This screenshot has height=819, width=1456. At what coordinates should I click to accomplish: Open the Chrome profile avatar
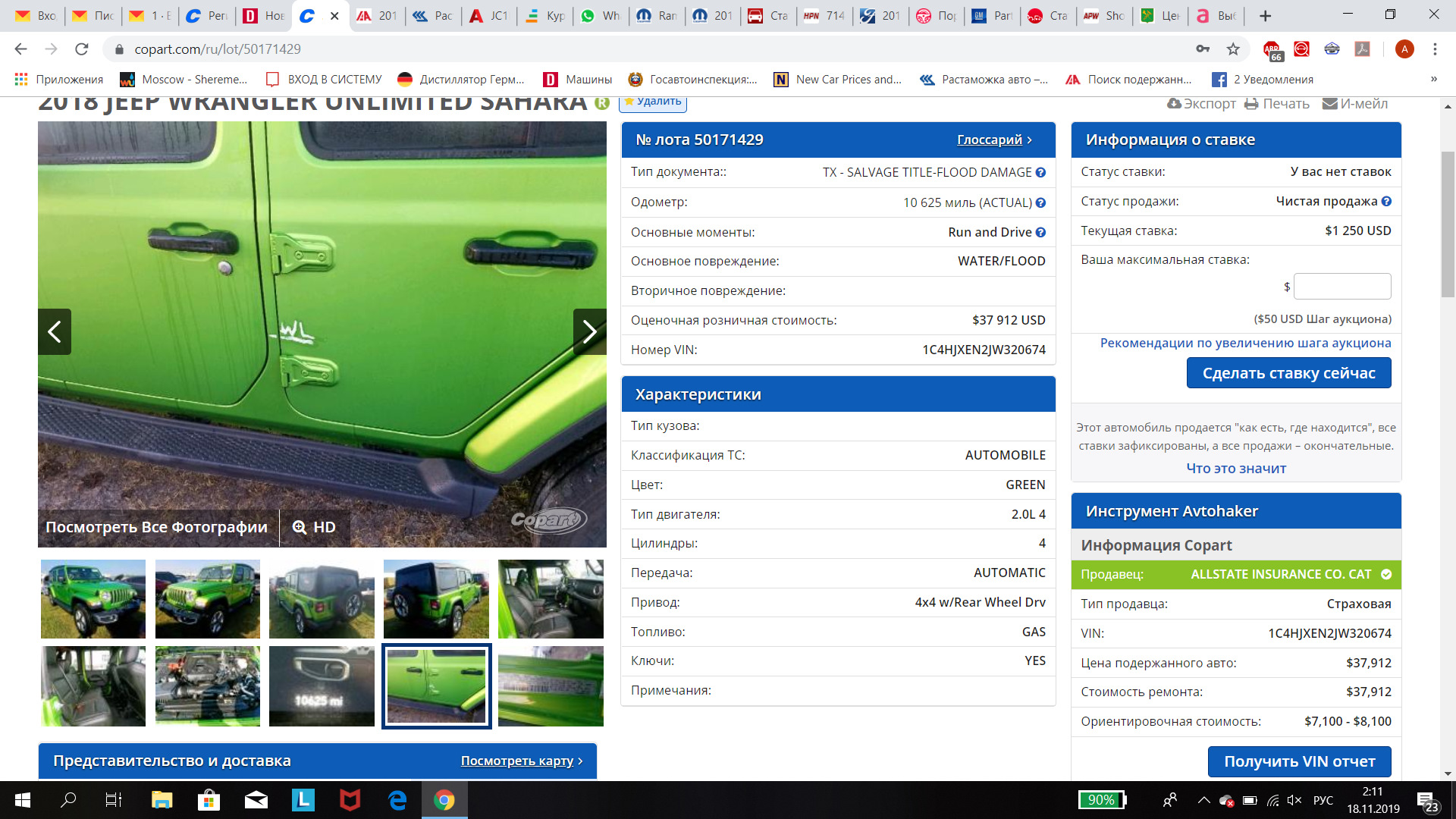1404,49
